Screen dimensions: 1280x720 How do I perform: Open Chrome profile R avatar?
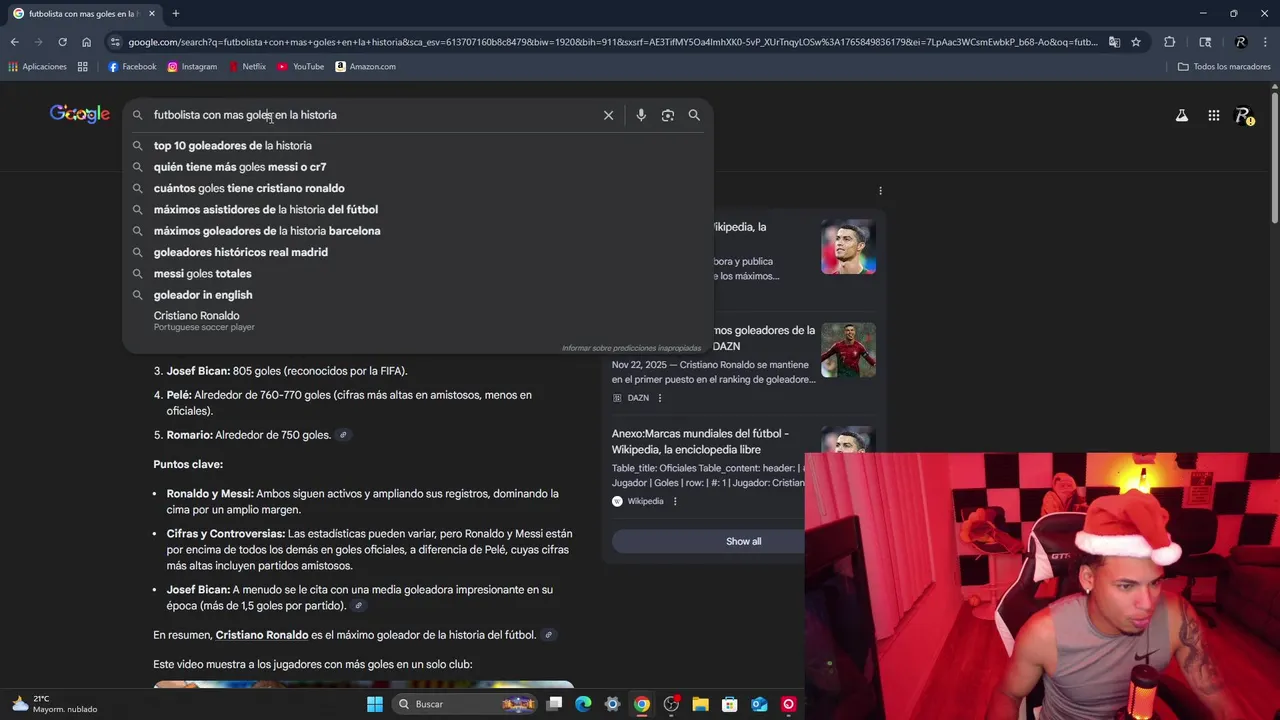coord(1241,42)
